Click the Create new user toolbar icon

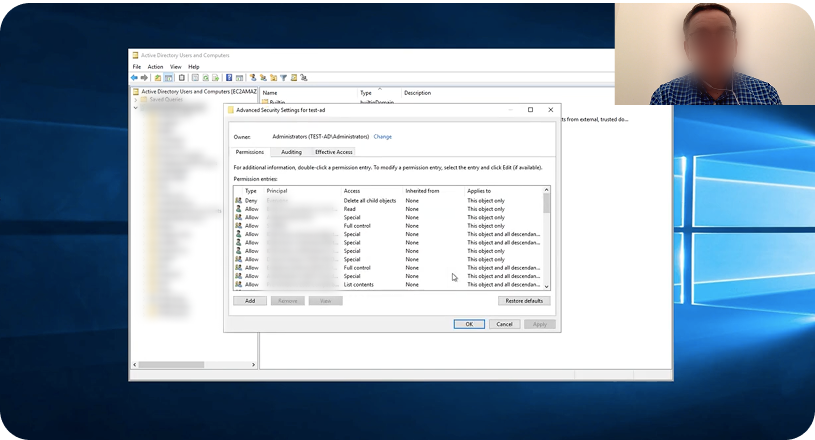(x=253, y=78)
